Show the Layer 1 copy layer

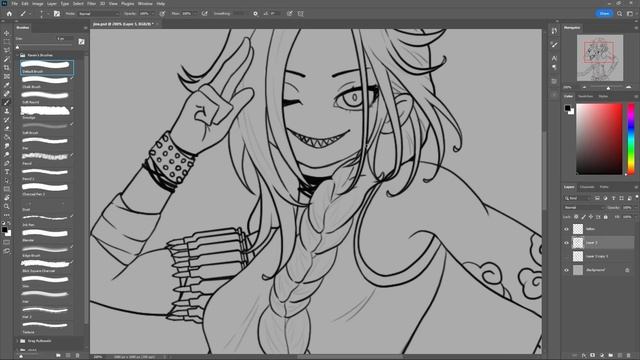click(566, 256)
